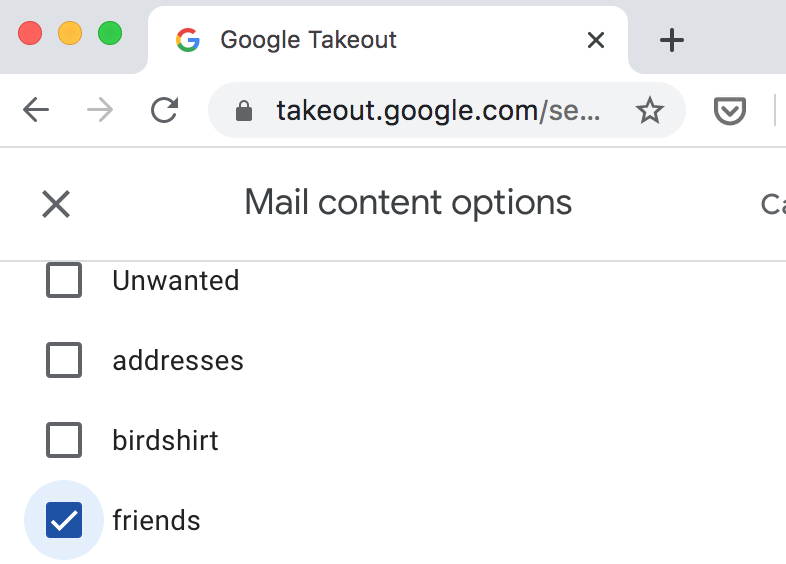Close the Mail content options dialog

56,204
